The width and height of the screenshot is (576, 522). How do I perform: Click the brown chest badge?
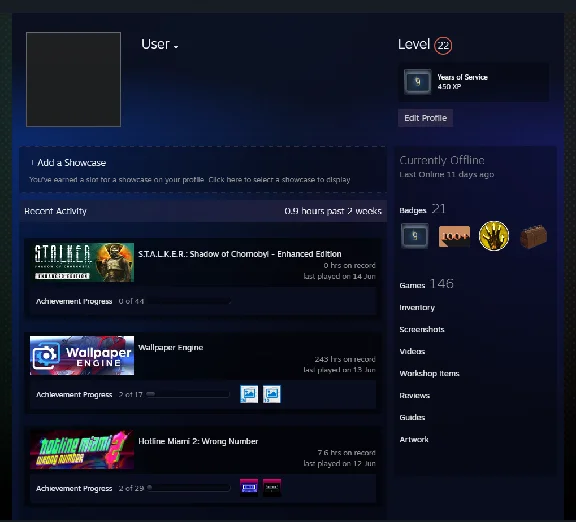(534, 237)
